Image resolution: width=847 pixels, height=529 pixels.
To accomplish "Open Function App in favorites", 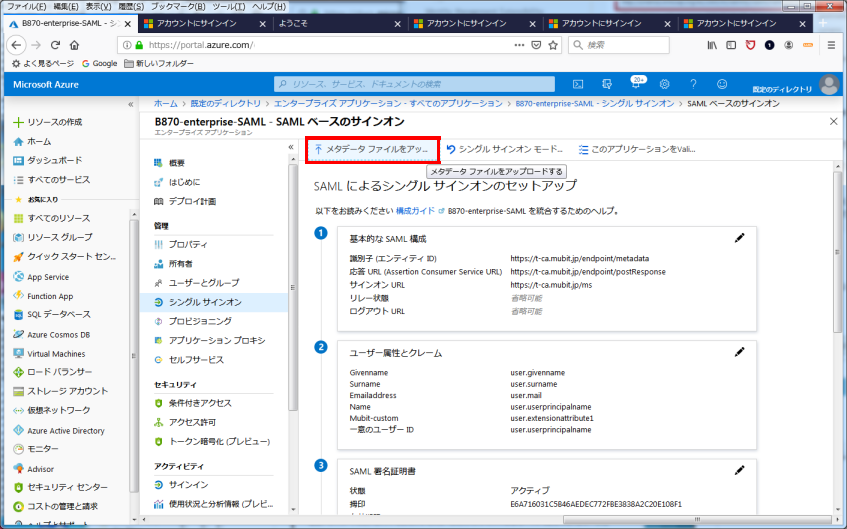I will click(x=43, y=296).
